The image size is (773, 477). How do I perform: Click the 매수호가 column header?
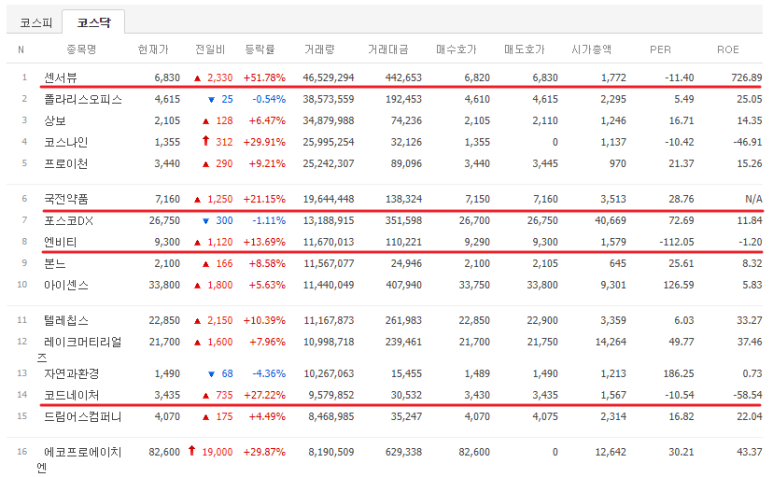point(456,49)
